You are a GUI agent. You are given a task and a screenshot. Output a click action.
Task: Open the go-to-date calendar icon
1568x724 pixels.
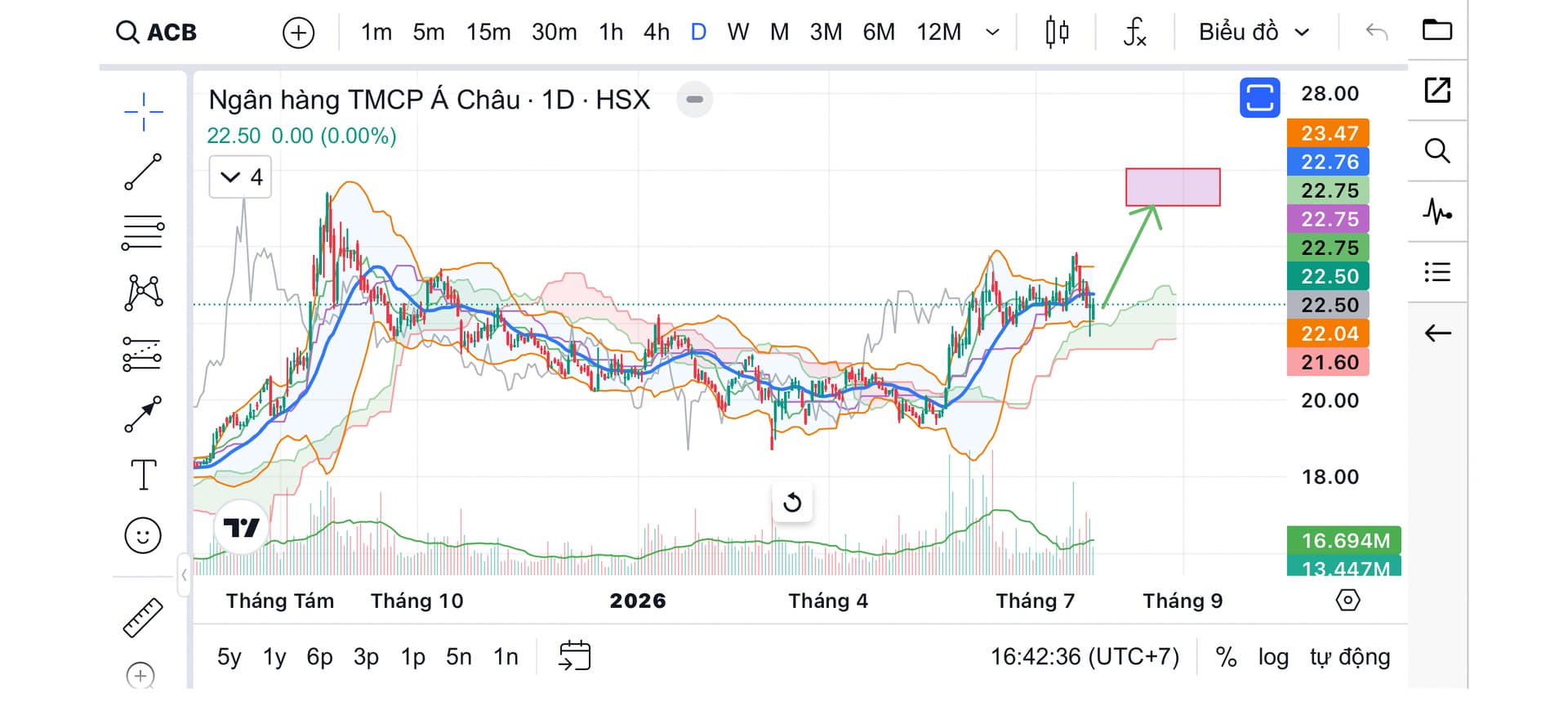click(574, 656)
